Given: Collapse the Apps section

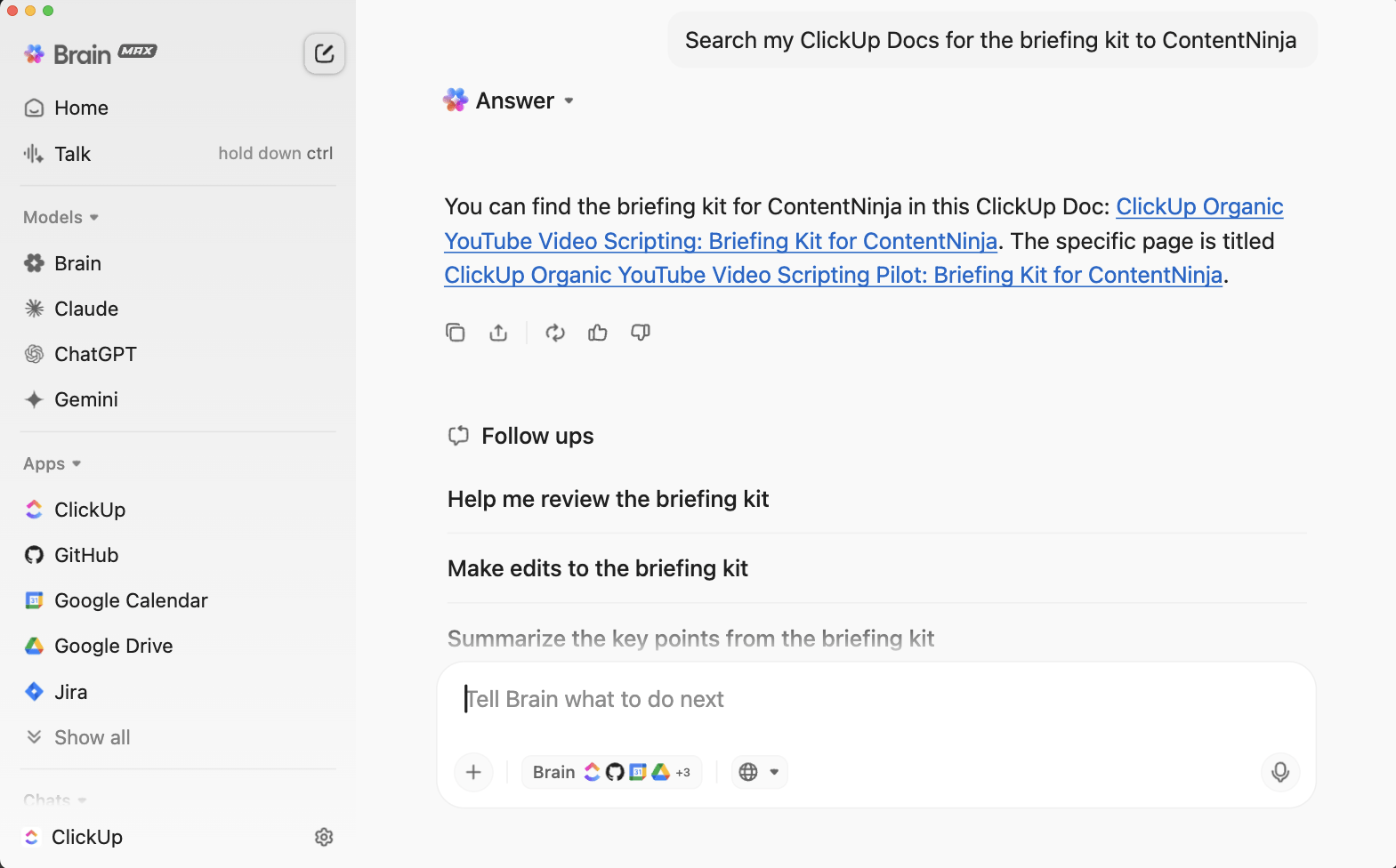Looking at the screenshot, I should [x=52, y=464].
